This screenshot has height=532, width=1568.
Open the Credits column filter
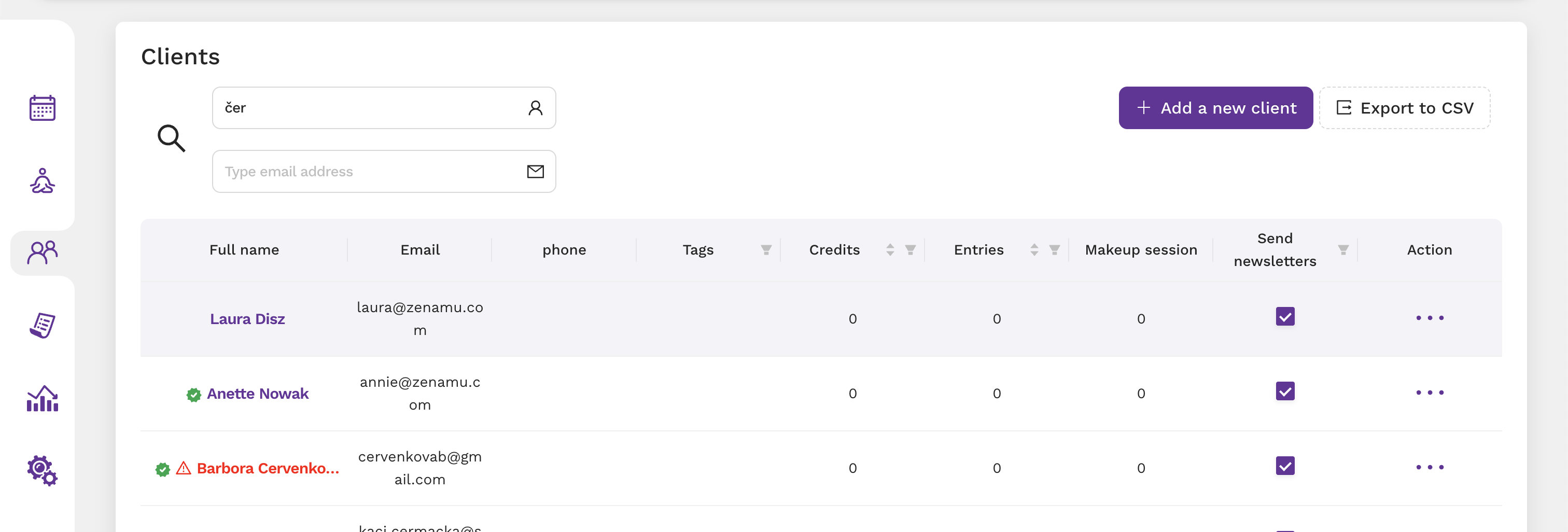coord(910,249)
